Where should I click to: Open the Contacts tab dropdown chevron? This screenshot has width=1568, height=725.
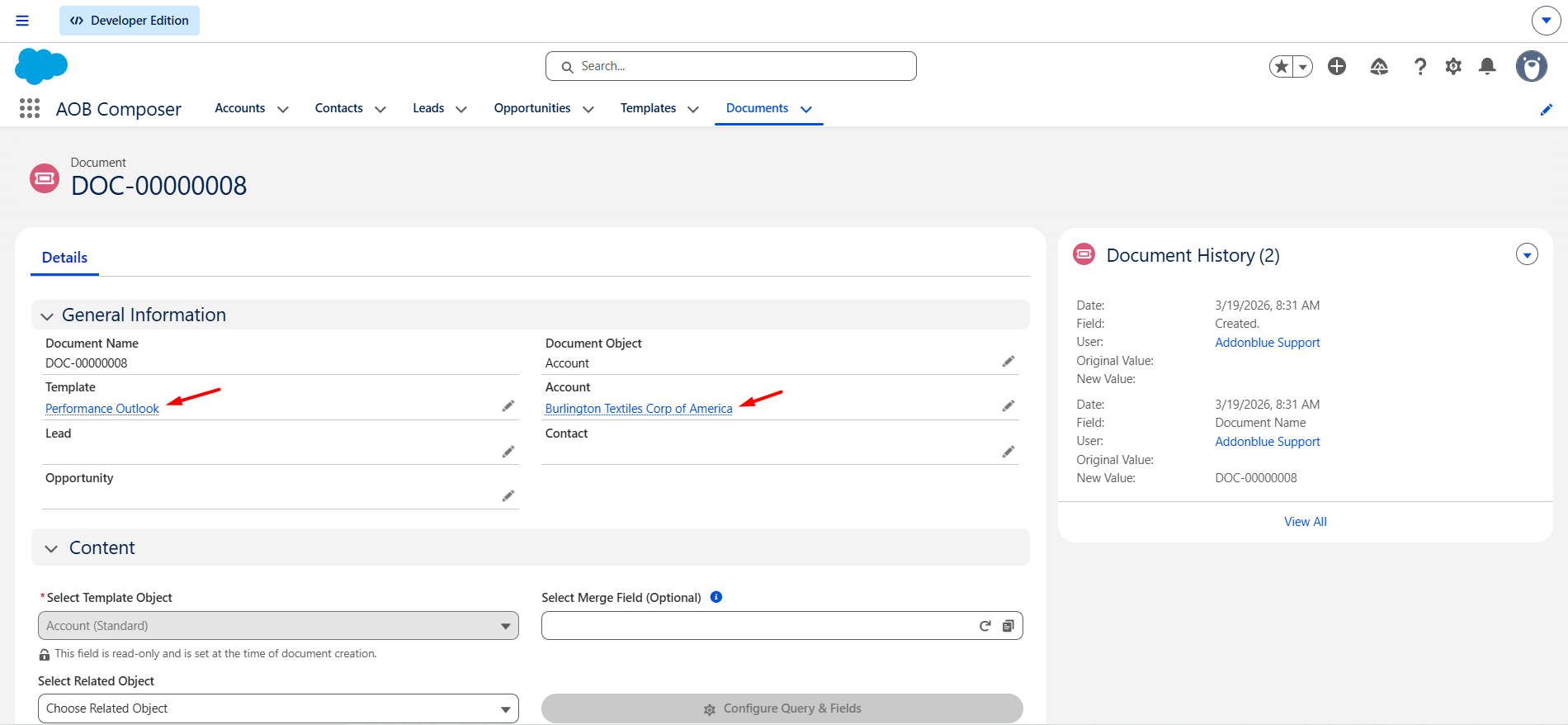tap(380, 109)
